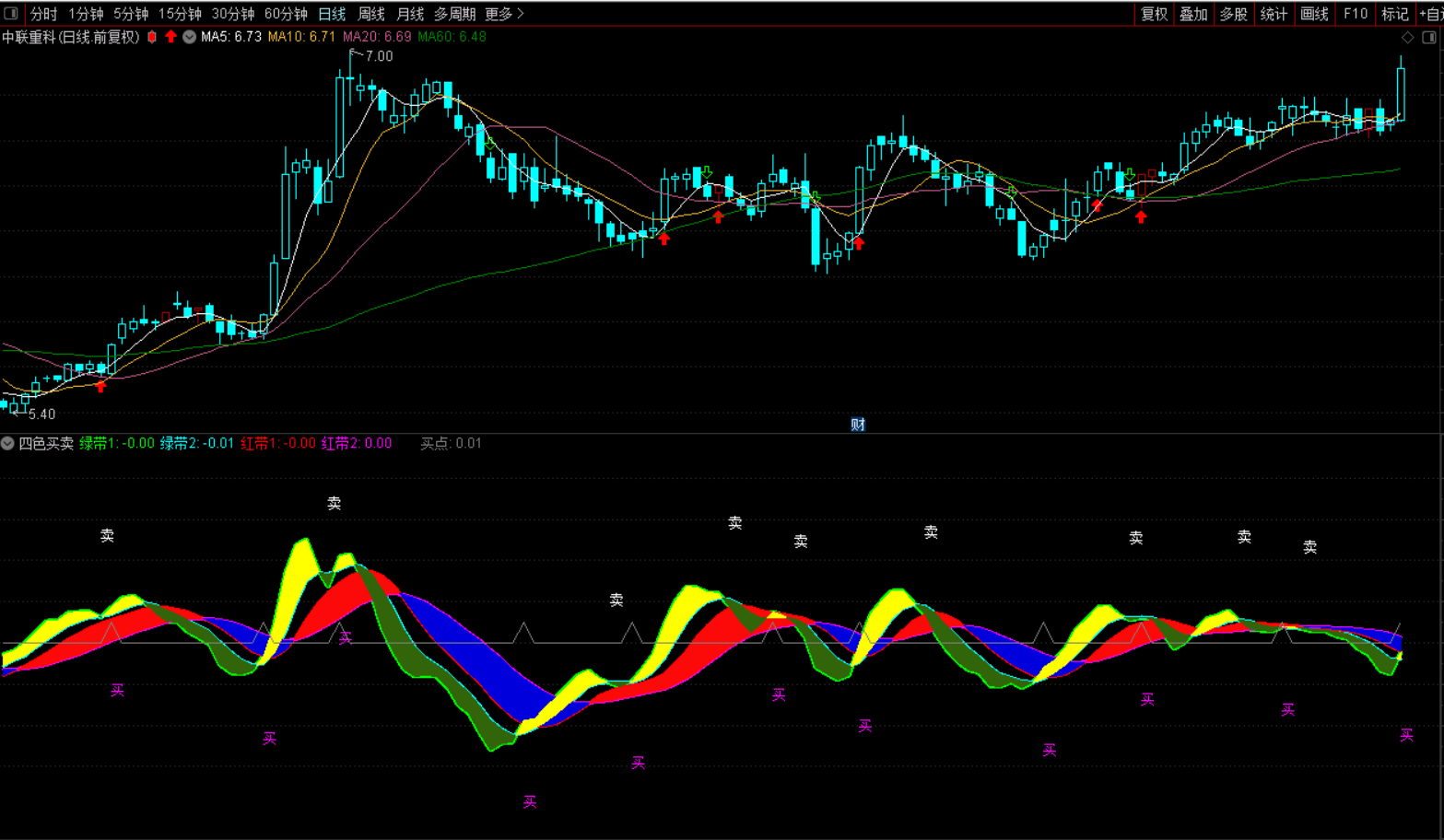Image resolution: width=1444 pixels, height=840 pixels.
Task: Select the 月线 monthly tab
Action: tap(410, 14)
